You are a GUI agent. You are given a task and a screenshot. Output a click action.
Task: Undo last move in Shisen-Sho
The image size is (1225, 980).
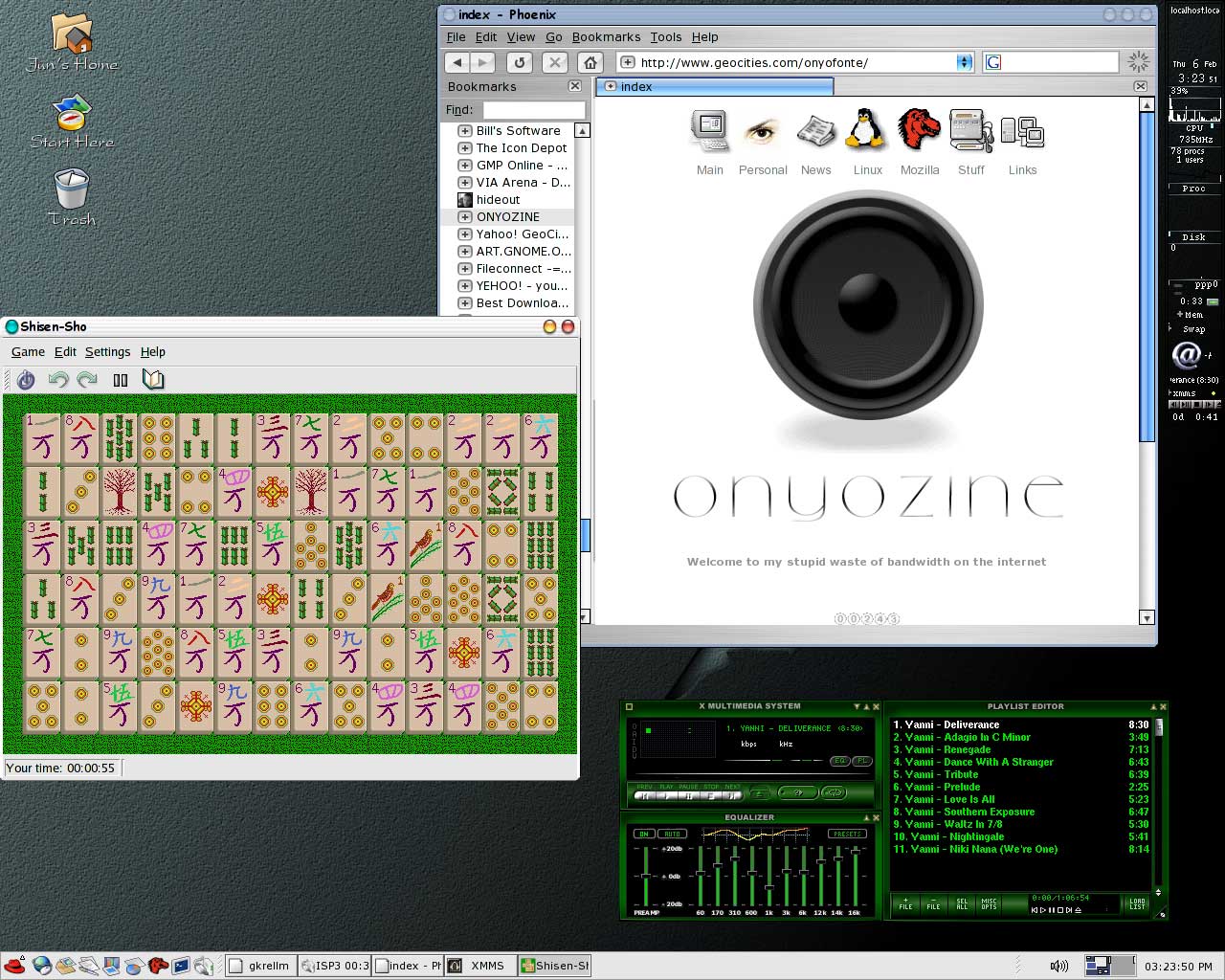pyautogui.click(x=58, y=380)
